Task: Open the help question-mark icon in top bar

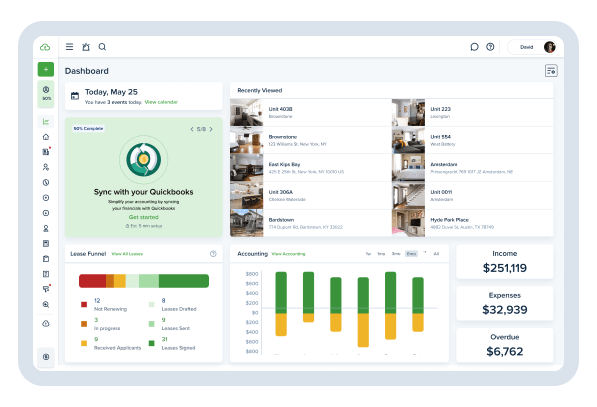Action: 490,47
